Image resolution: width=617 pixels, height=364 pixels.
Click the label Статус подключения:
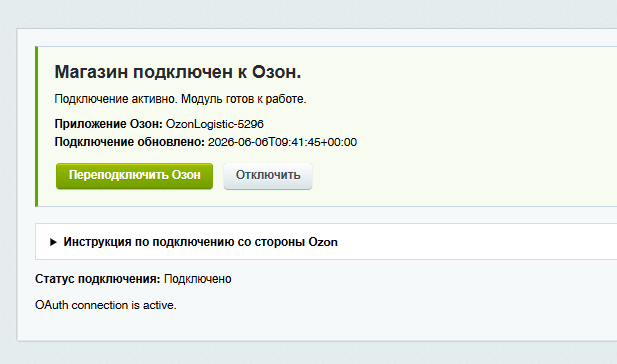pyautogui.click(x=98, y=279)
